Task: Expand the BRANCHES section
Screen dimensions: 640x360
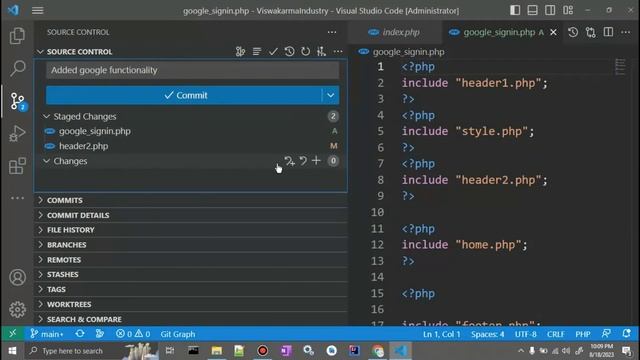Action: pyautogui.click(x=191, y=245)
